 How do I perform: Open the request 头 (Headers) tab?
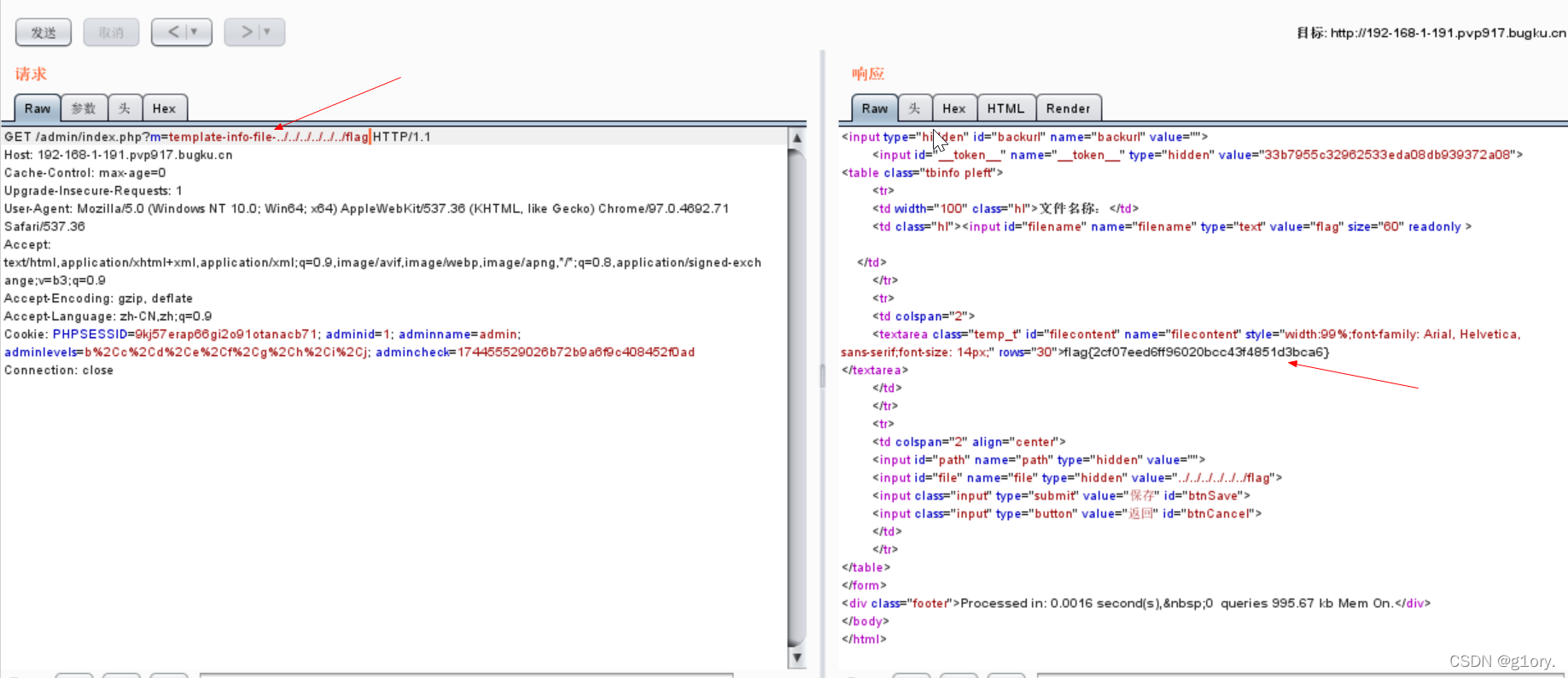[x=125, y=108]
